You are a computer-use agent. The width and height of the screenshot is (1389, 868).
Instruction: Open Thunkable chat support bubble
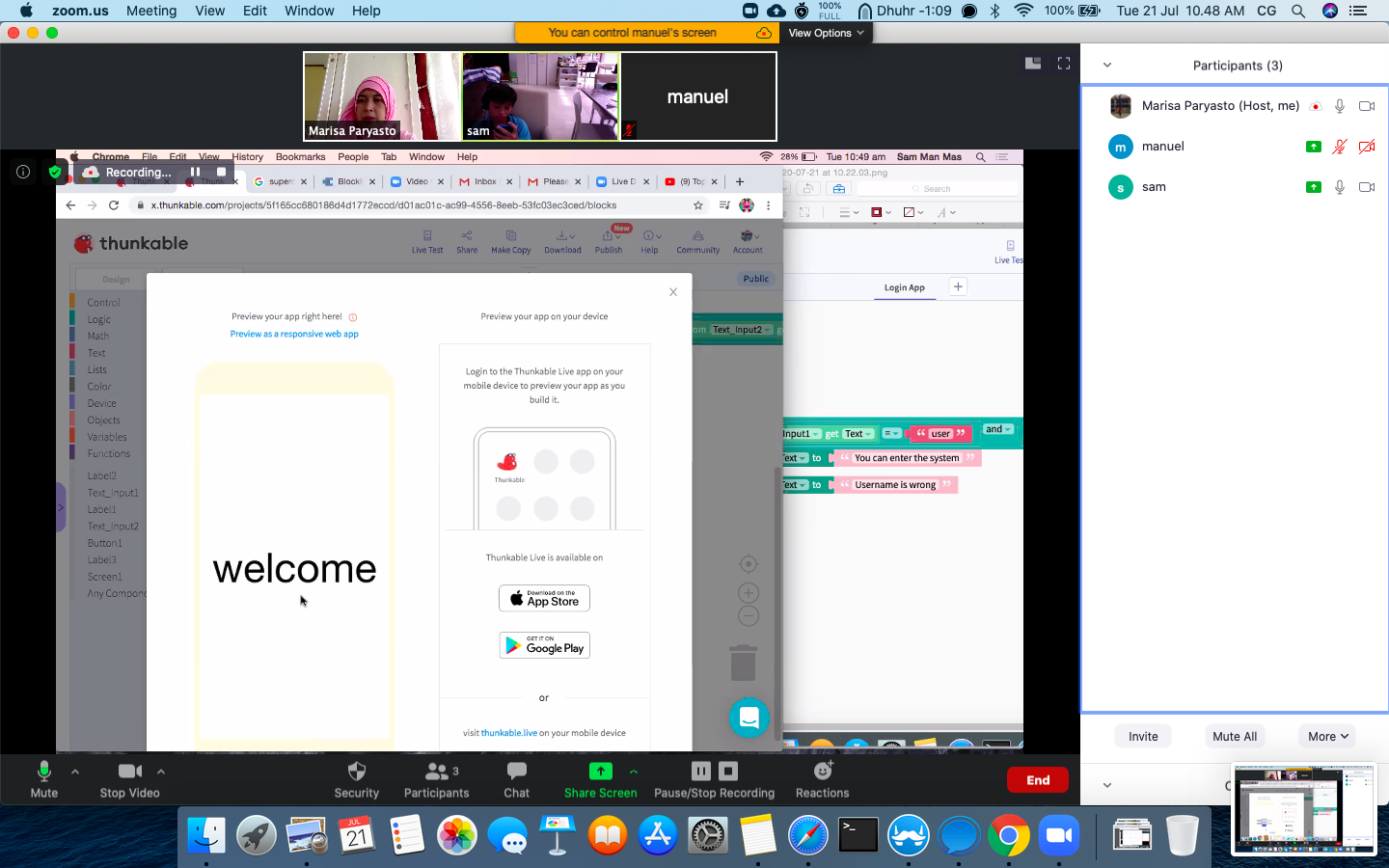(x=749, y=718)
